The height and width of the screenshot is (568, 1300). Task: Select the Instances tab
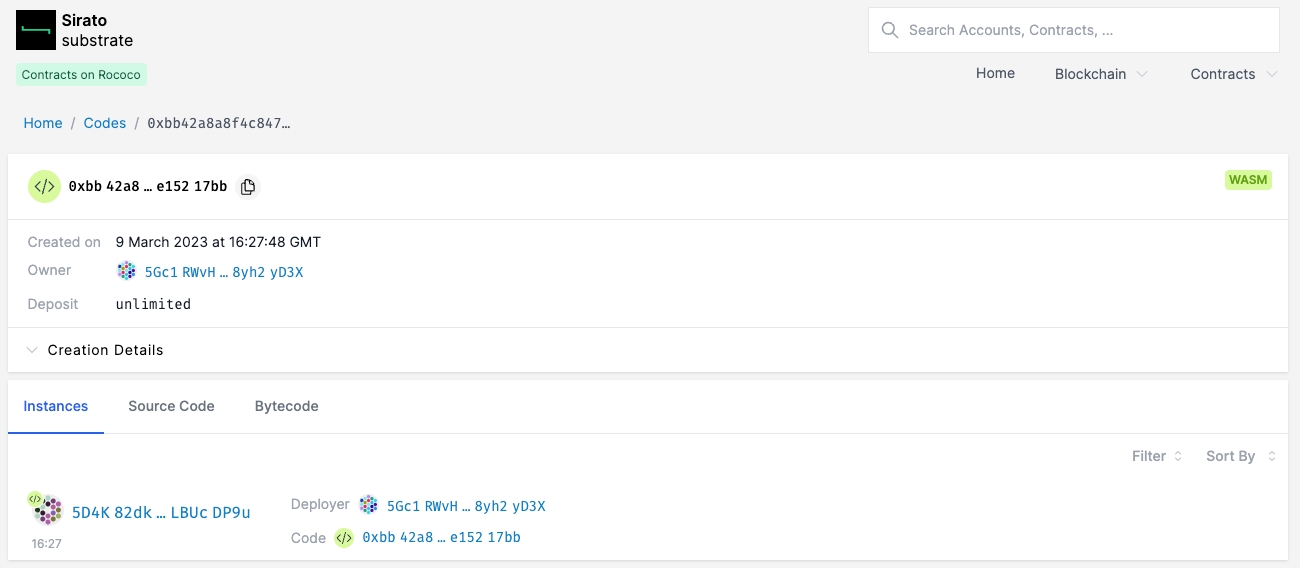[56, 406]
